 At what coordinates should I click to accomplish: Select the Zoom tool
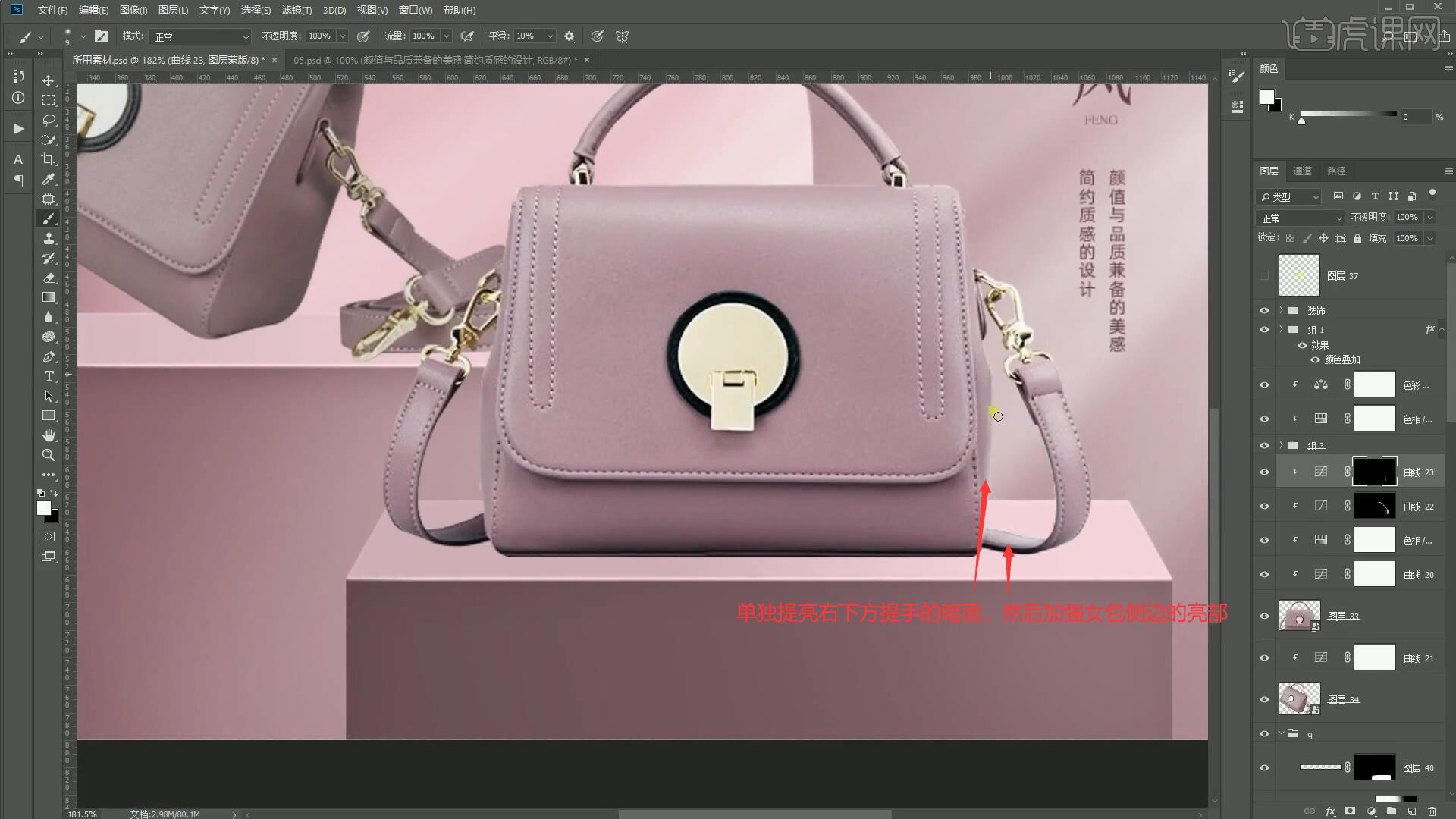coord(49,455)
